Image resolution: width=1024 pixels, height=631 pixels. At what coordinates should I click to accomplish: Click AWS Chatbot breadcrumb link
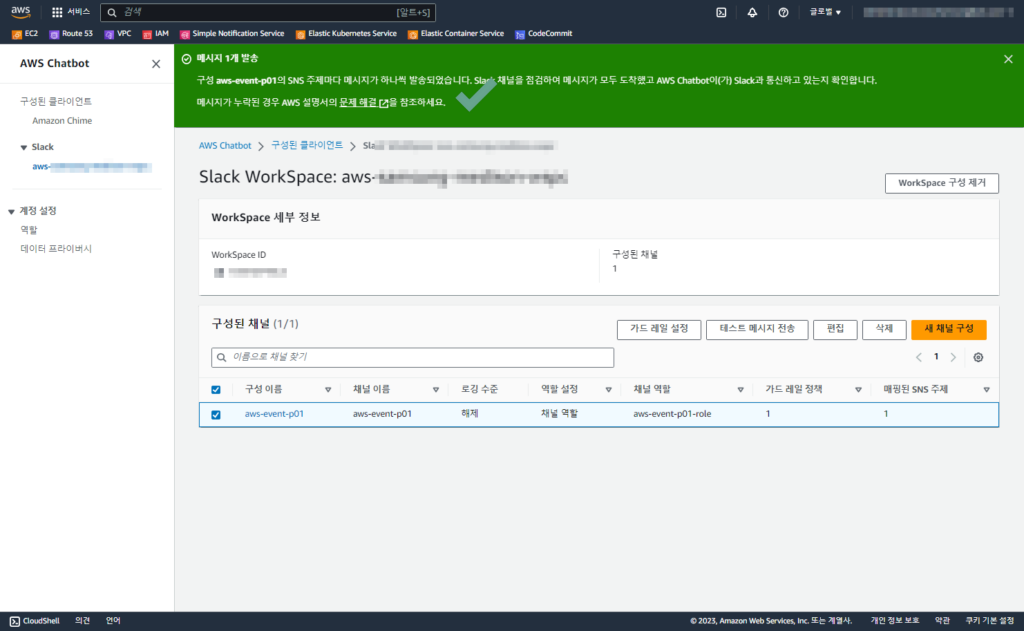tap(225, 146)
